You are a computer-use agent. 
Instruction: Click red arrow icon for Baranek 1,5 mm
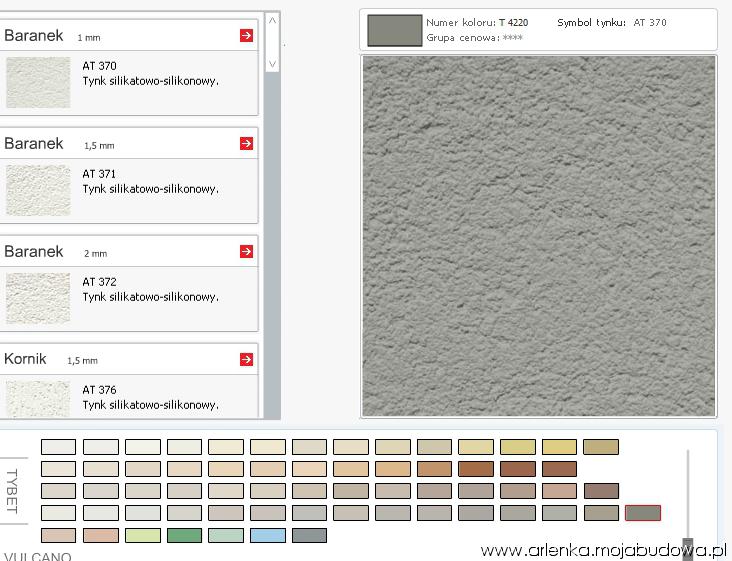[246, 144]
